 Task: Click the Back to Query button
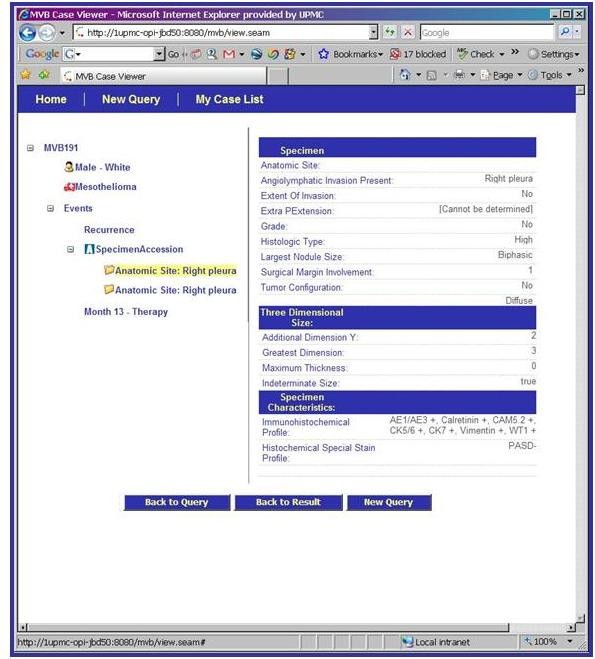pos(177,502)
